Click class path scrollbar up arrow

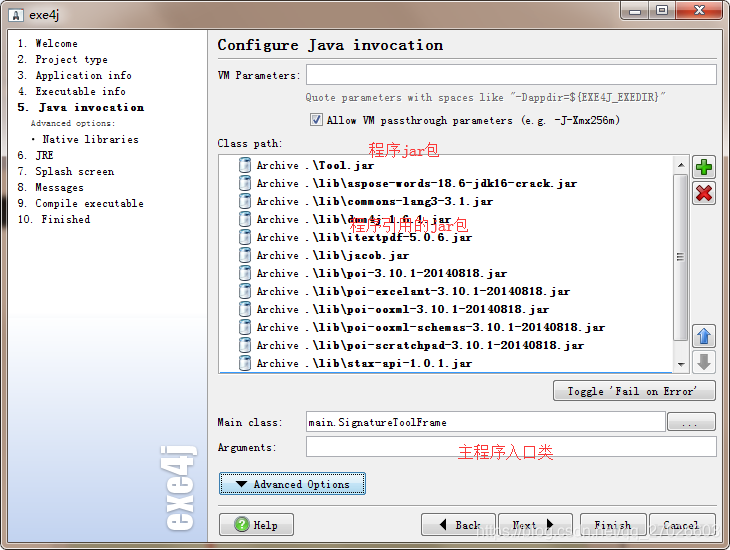click(681, 165)
